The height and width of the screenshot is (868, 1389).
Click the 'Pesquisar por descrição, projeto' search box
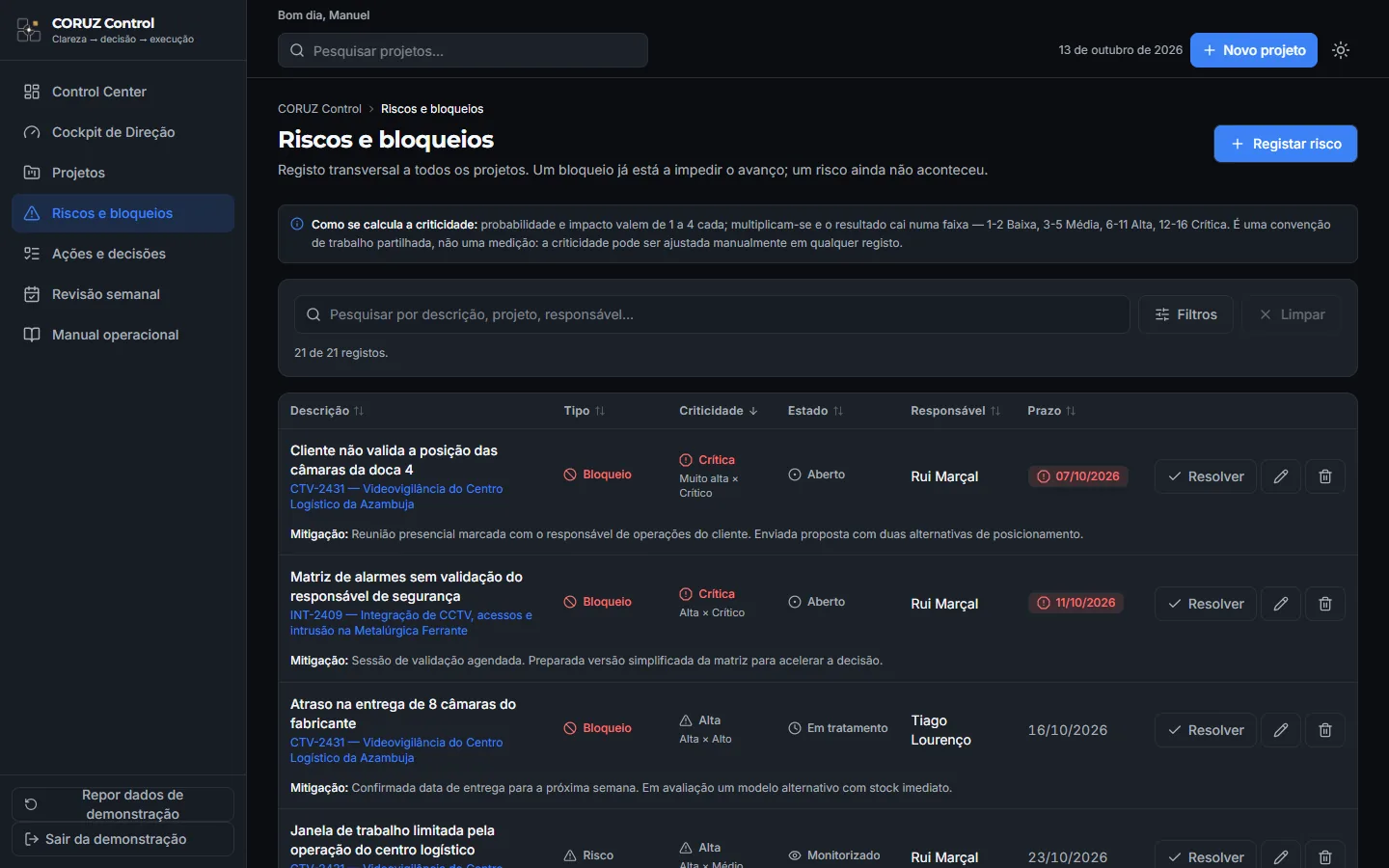click(712, 314)
